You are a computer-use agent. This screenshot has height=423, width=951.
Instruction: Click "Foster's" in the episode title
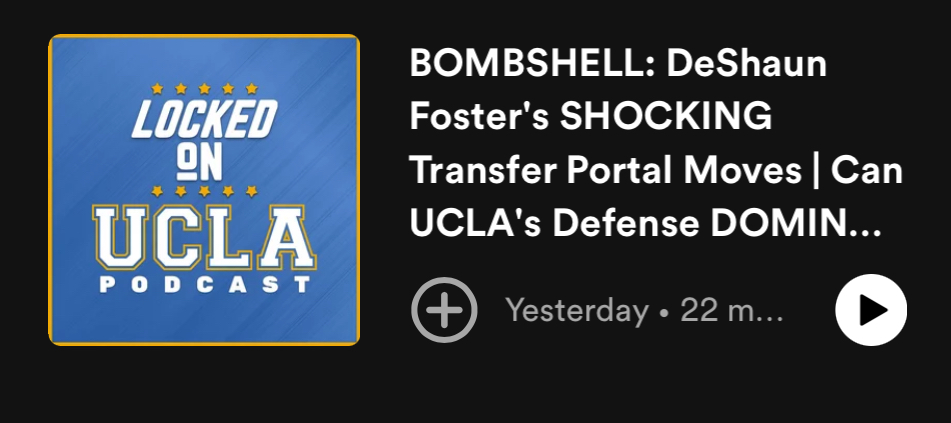(475, 118)
